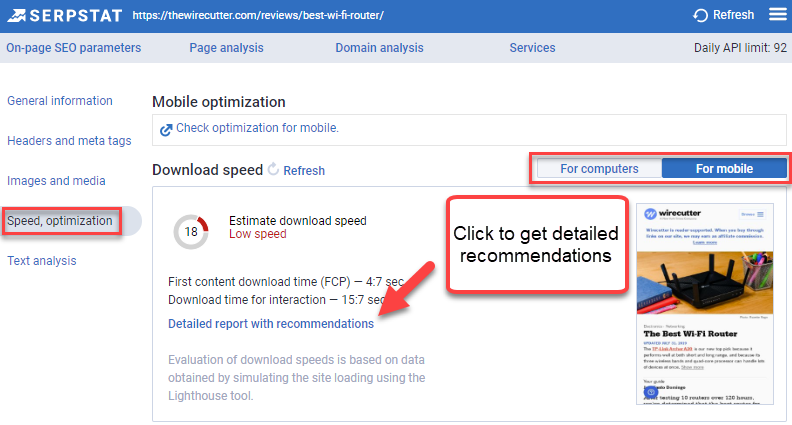
Task: Click the speed score gauge showing 18
Action: coord(190,231)
